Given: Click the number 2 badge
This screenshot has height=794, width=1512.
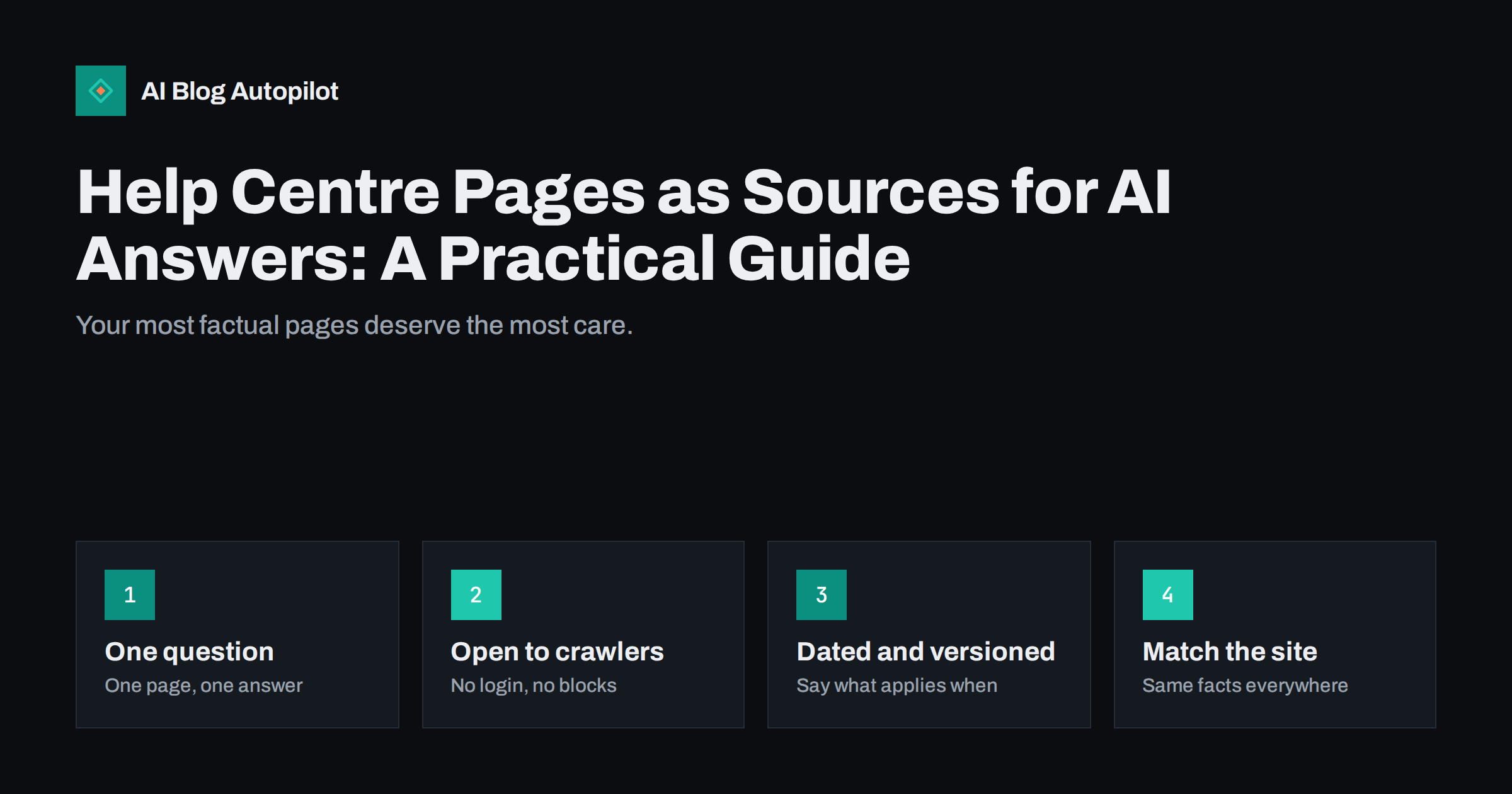Looking at the screenshot, I should coord(476,595).
